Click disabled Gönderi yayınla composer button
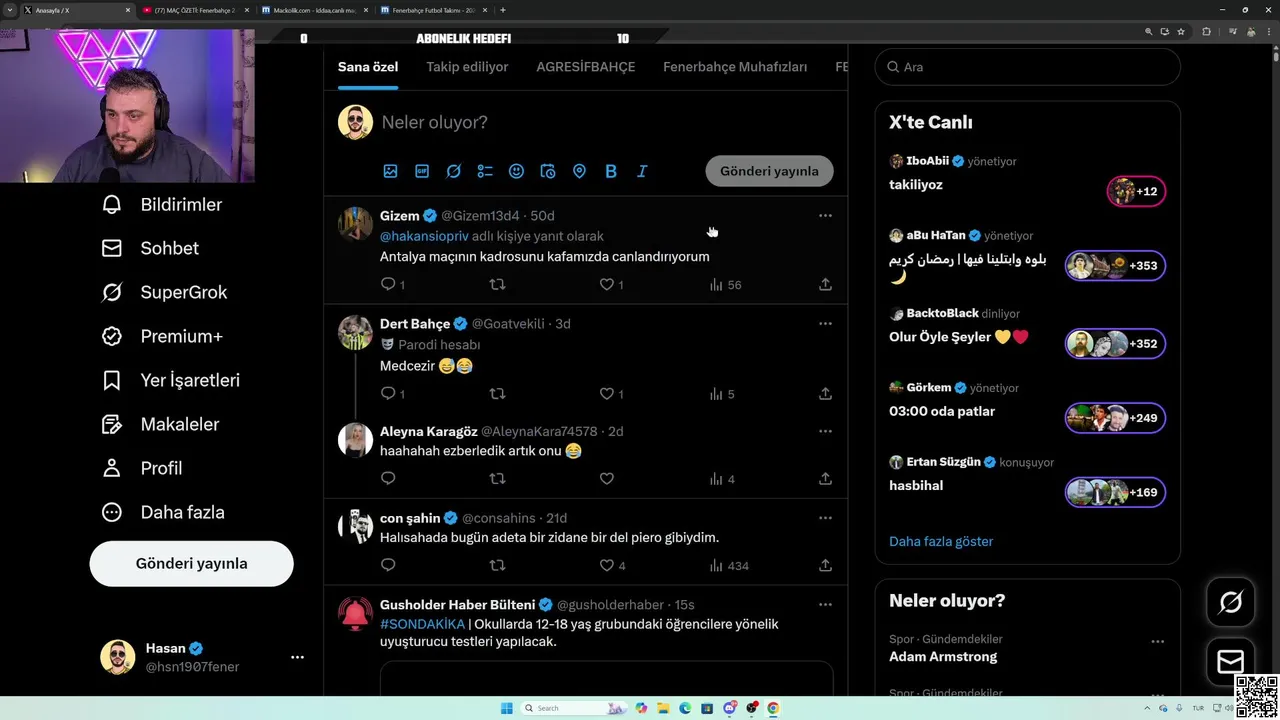The image size is (1280, 720). click(x=769, y=171)
